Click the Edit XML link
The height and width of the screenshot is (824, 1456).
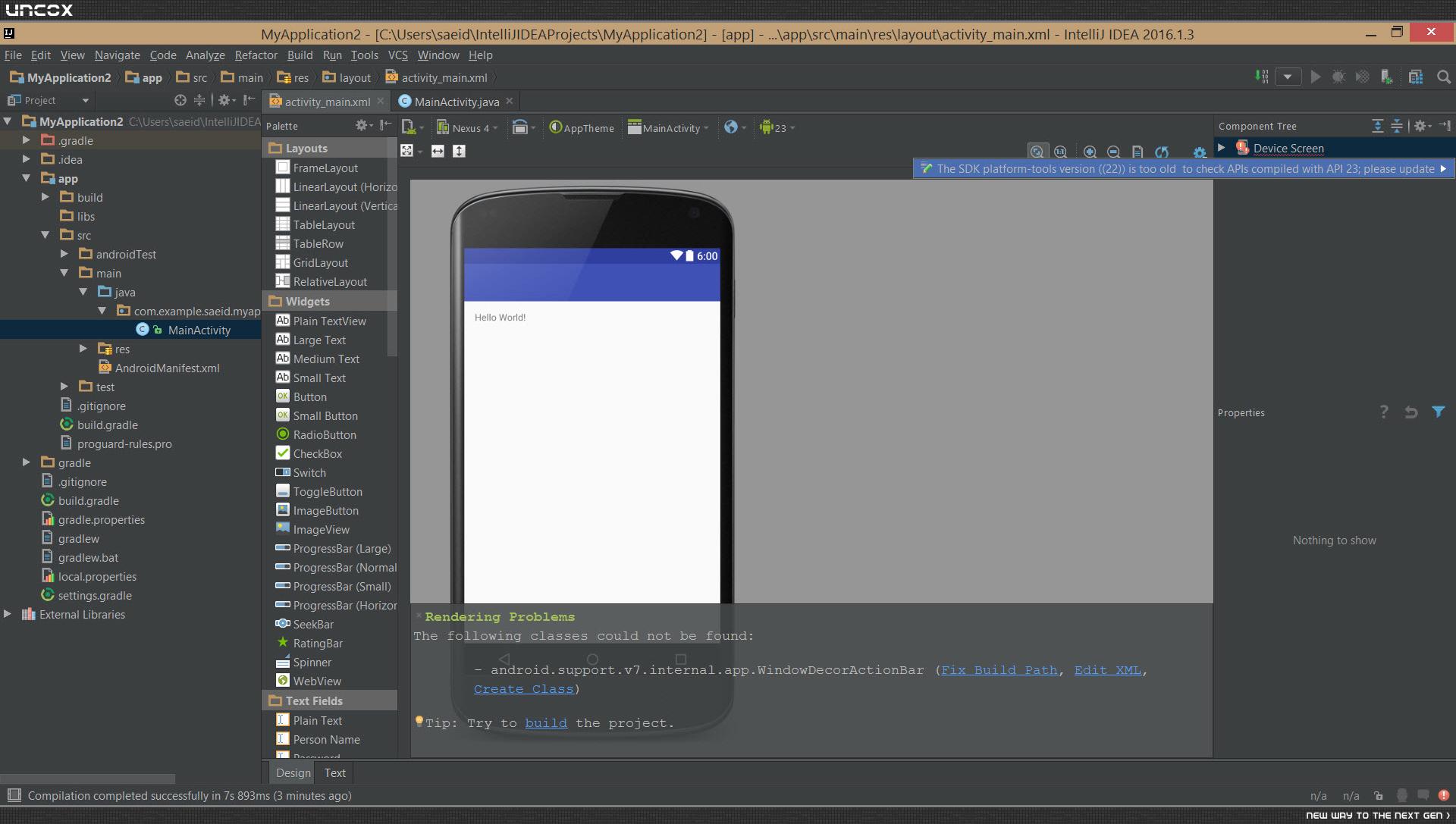1107,670
